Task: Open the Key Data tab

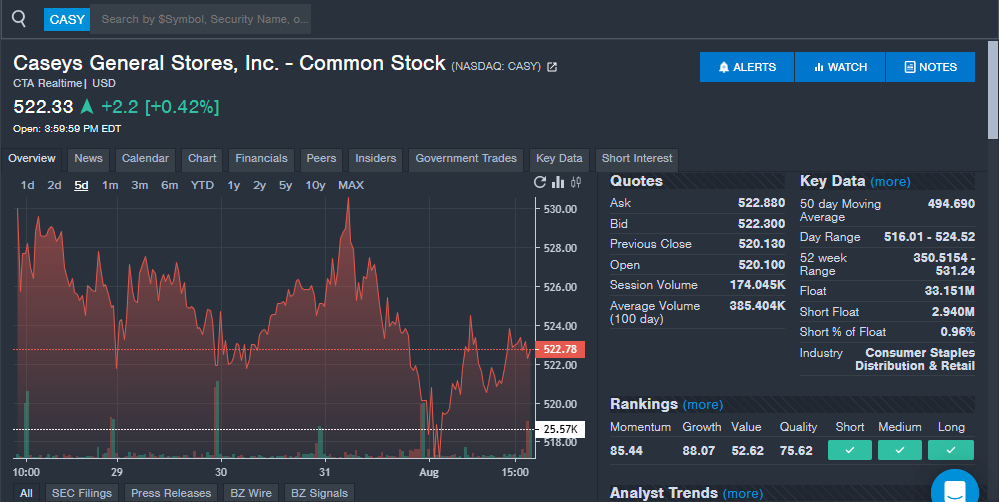Action: click(559, 159)
